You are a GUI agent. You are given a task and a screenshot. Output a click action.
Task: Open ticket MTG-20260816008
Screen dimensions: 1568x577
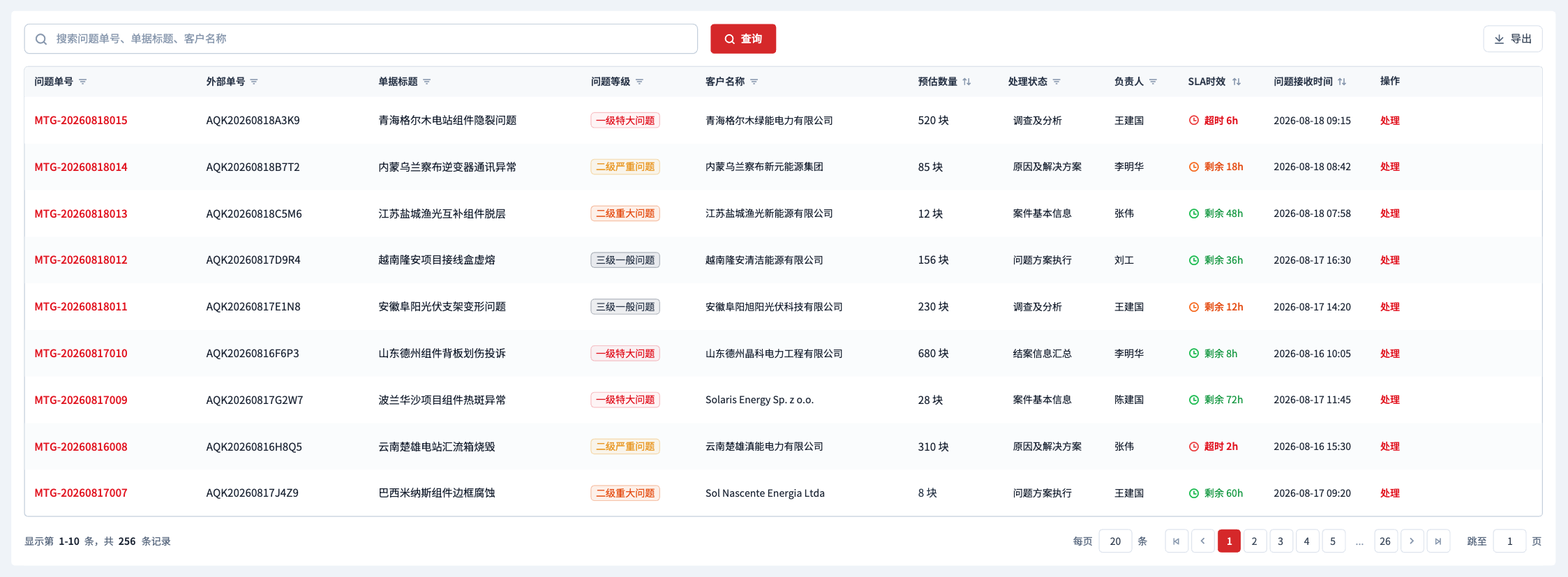click(81, 447)
